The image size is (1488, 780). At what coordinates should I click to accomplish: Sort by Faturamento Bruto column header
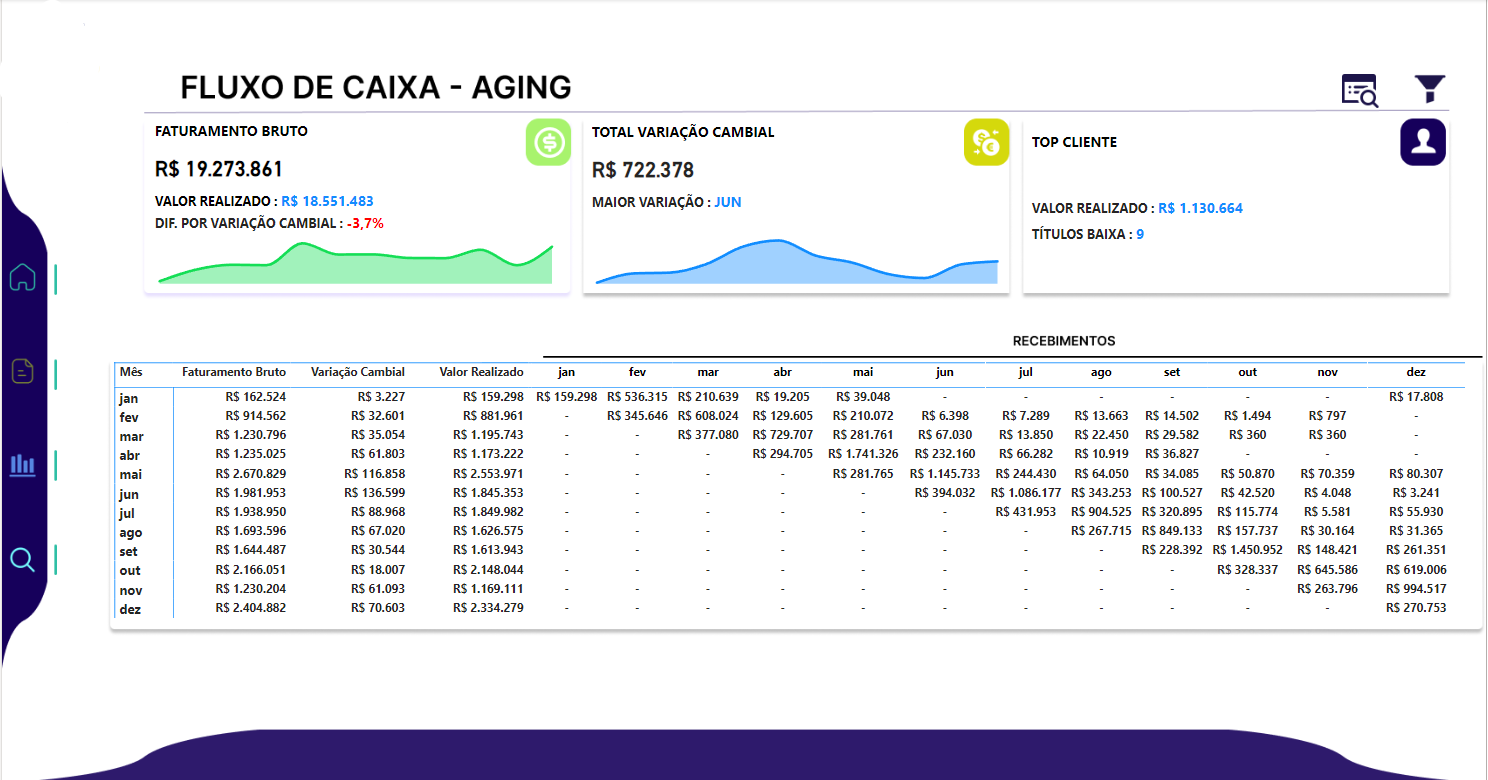point(234,372)
